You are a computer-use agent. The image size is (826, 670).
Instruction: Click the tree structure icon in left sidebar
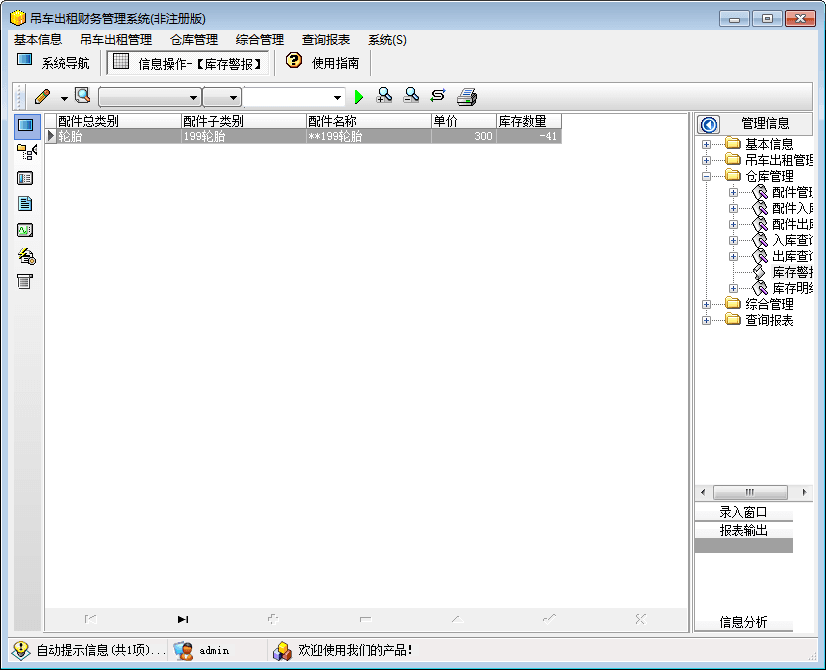[x=26, y=152]
